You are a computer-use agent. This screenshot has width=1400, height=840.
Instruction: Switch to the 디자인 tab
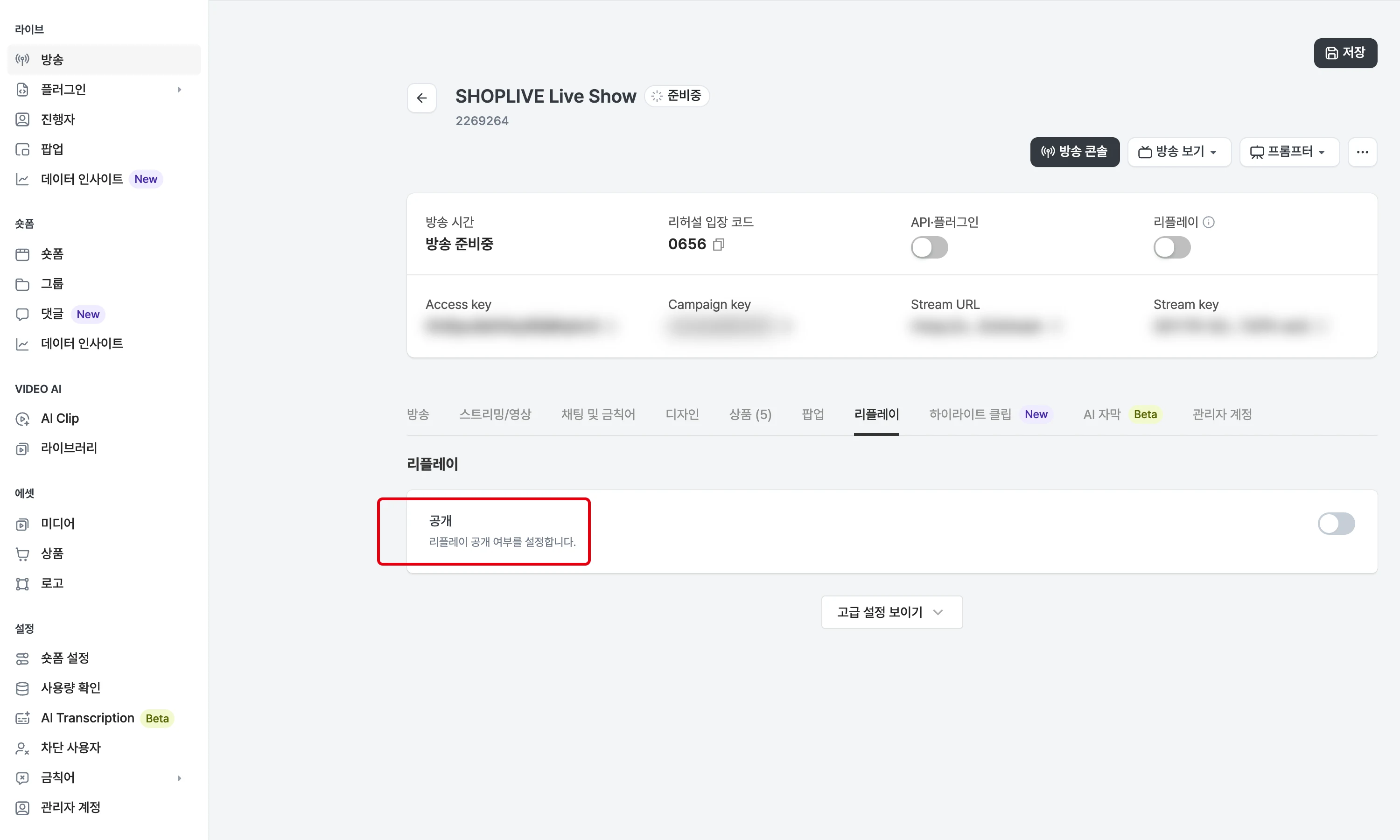pos(682,414)
